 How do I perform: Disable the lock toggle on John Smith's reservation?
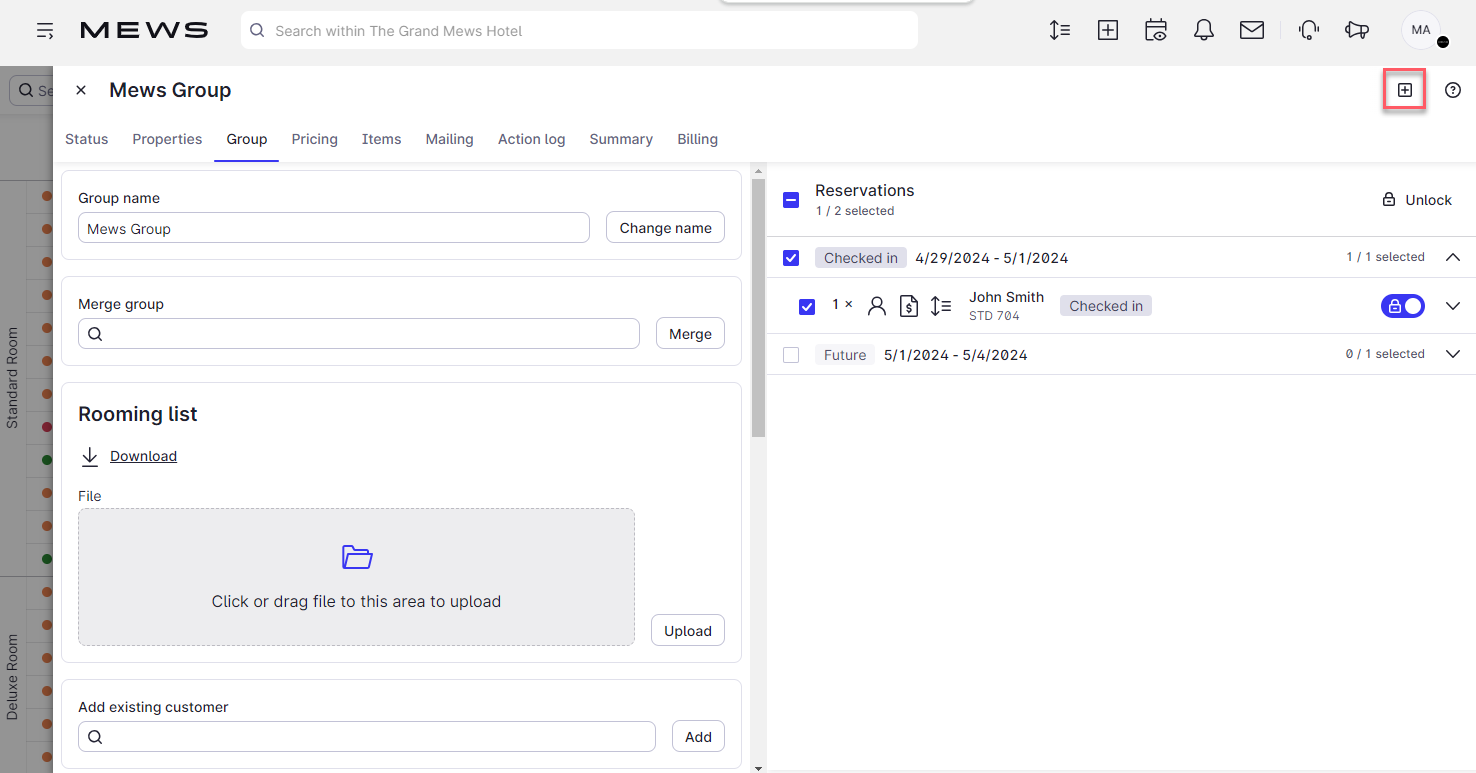coord(1402,306)
